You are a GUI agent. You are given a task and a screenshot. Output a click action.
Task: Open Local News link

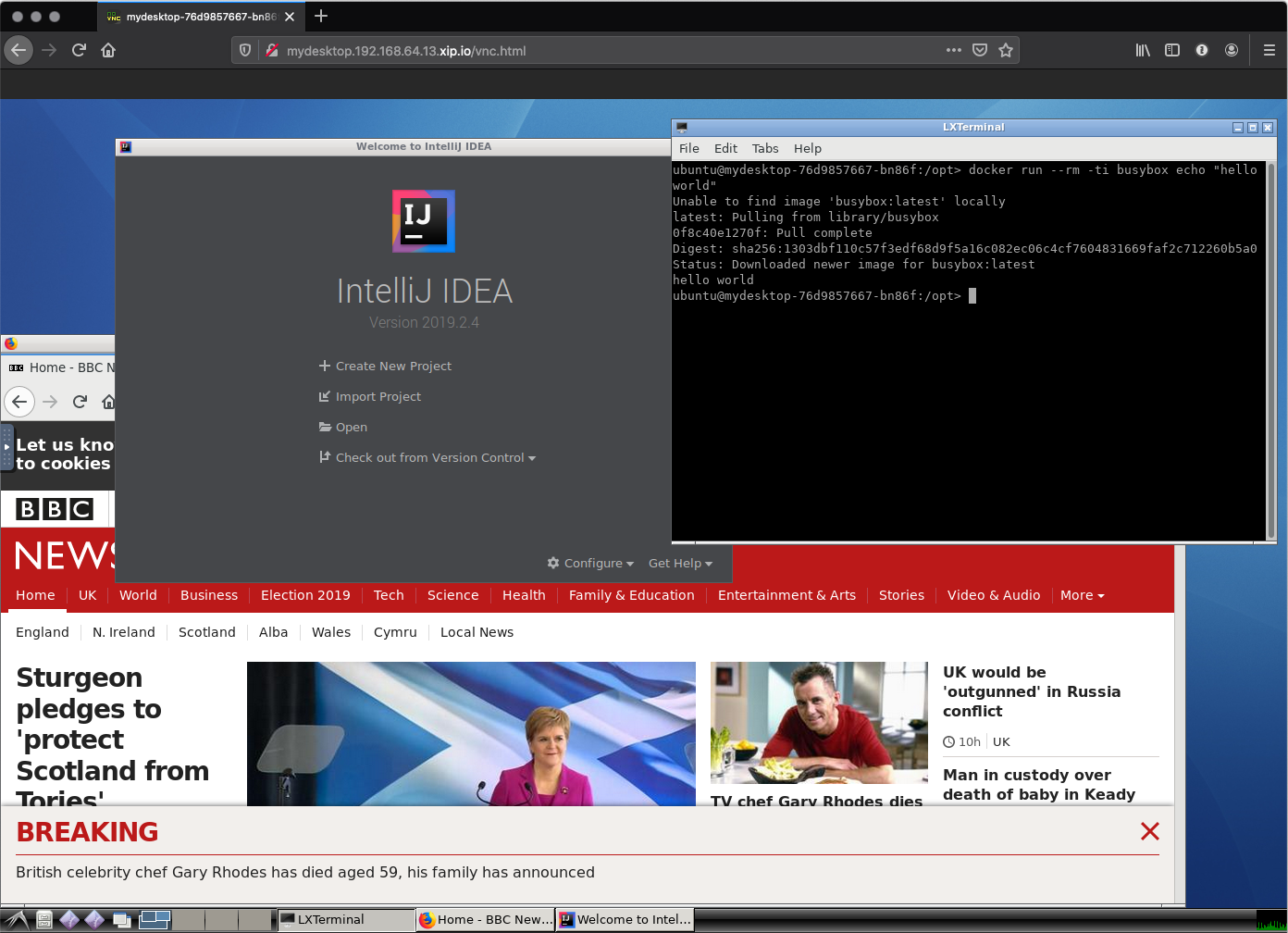[477, 632]
